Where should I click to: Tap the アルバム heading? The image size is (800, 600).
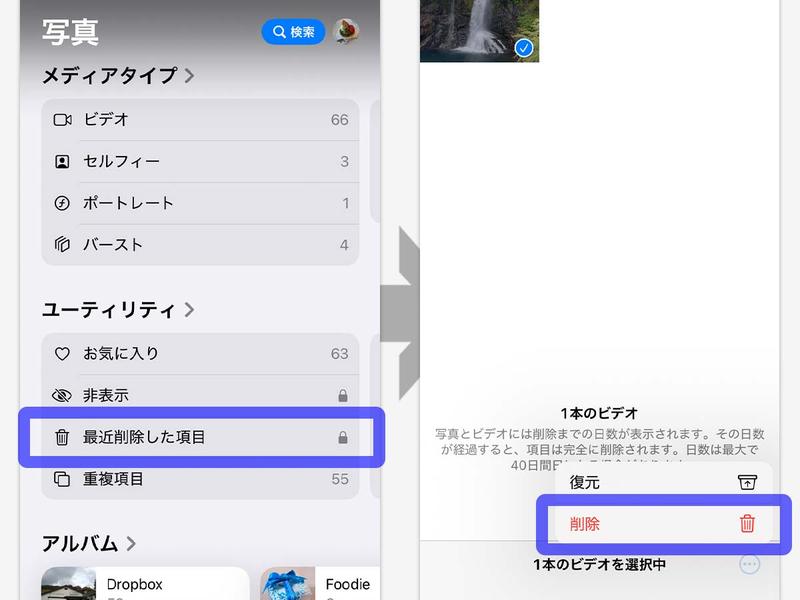click(80, 544)
